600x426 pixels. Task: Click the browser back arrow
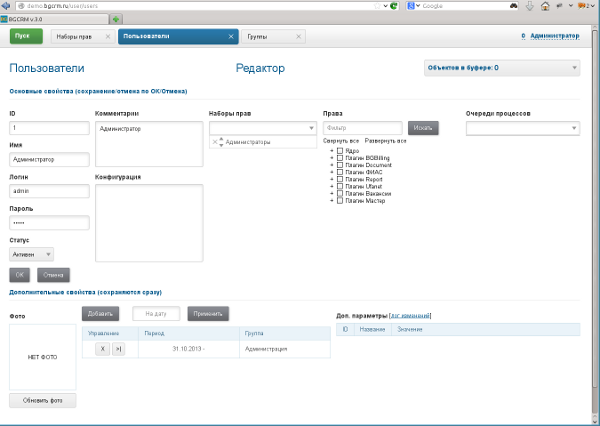(7, 6)
